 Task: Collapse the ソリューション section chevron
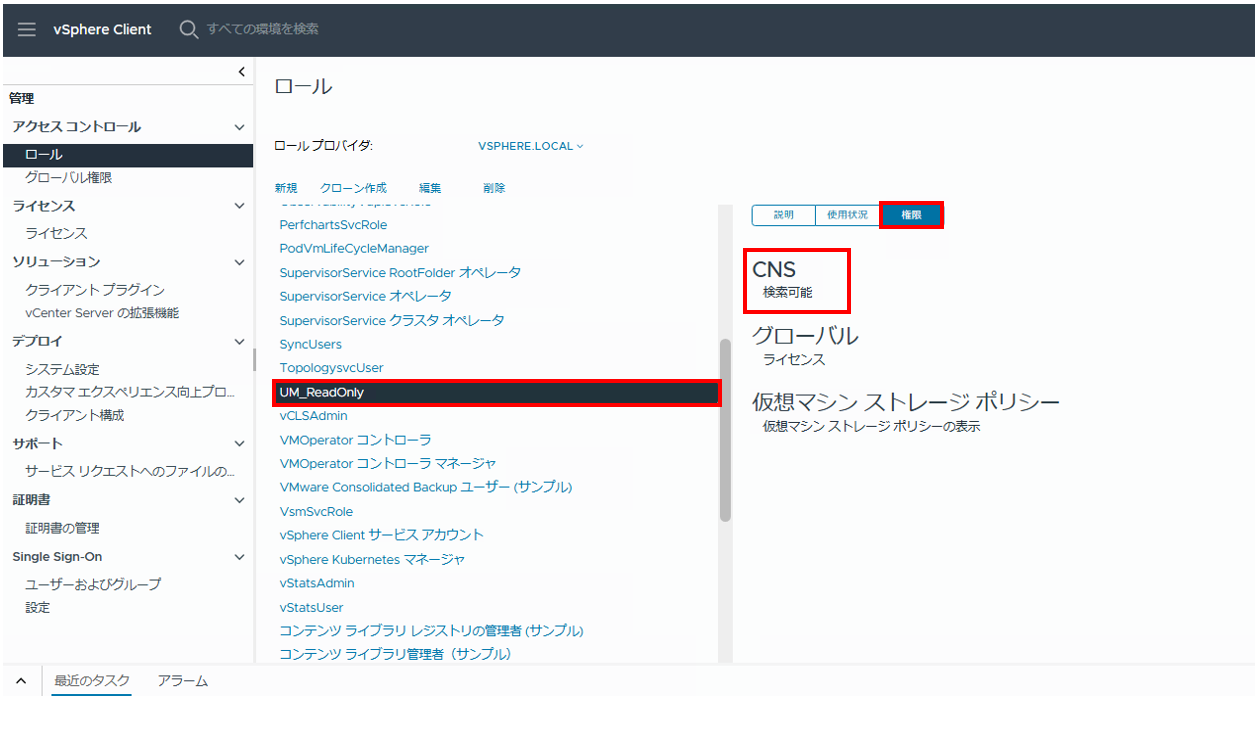(x=239, y=262)
